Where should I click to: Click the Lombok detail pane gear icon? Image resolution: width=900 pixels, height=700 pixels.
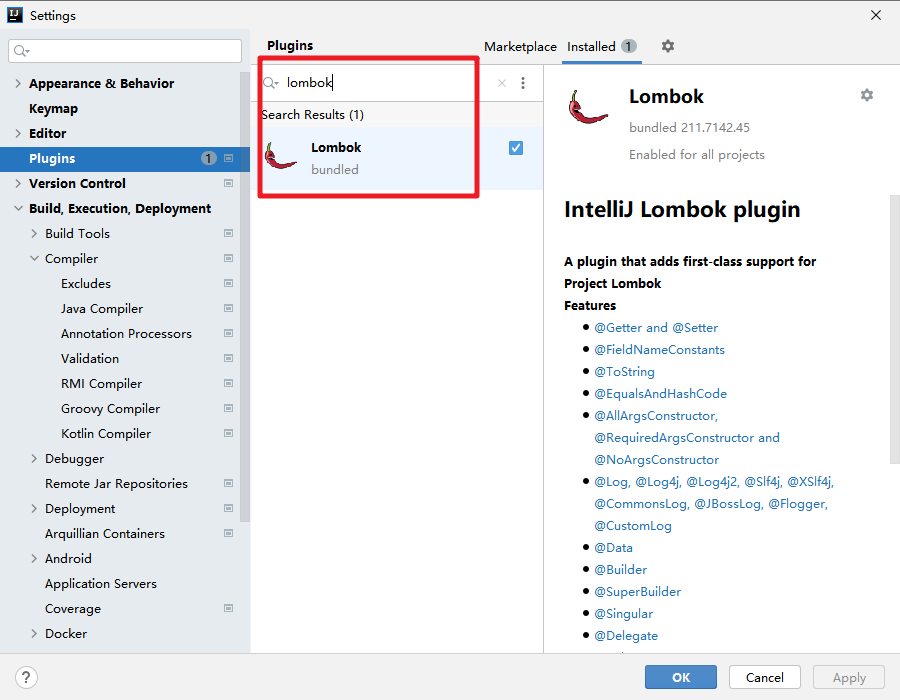coord(867,95)
